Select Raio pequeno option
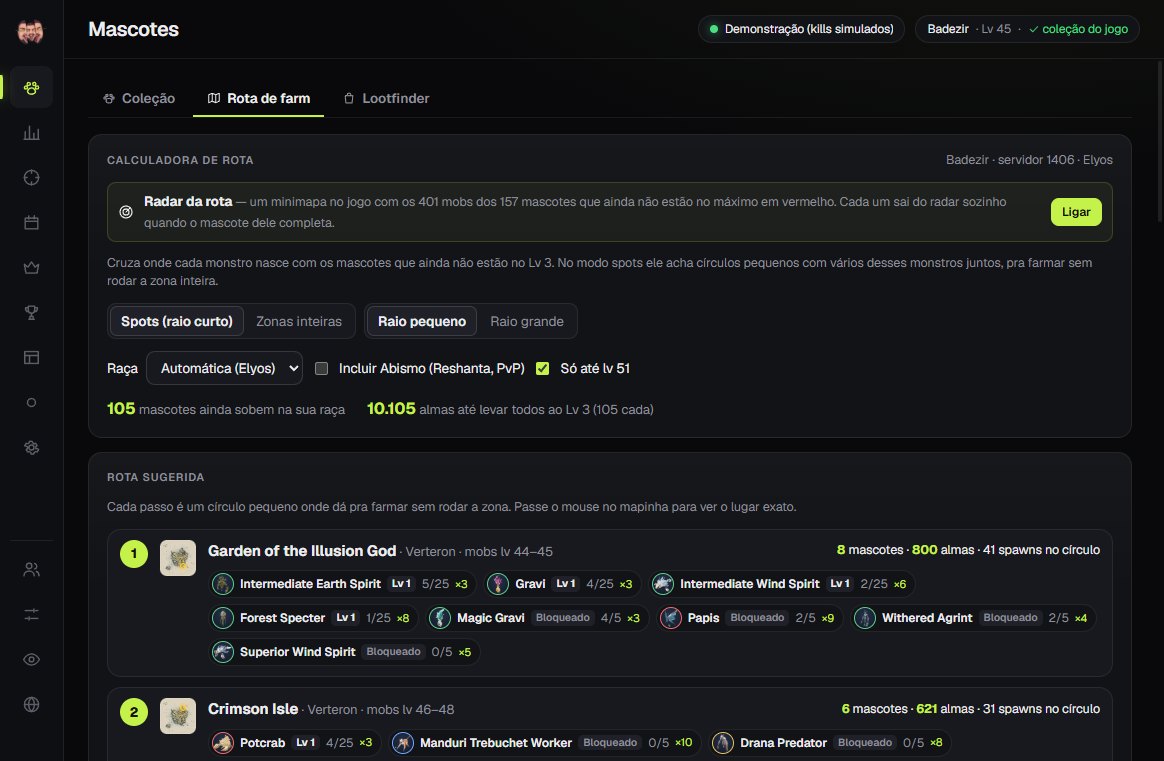 [x=422, y=321]
